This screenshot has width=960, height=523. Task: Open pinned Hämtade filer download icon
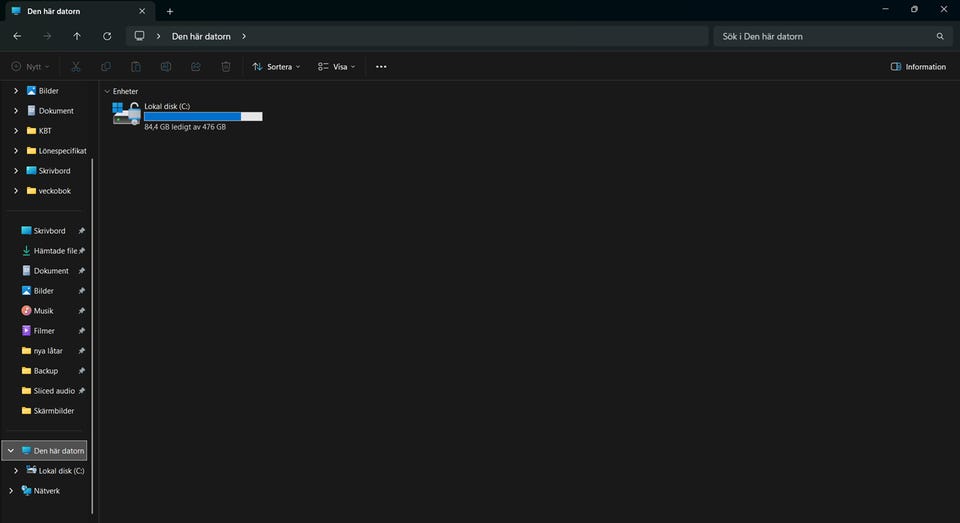26,250
